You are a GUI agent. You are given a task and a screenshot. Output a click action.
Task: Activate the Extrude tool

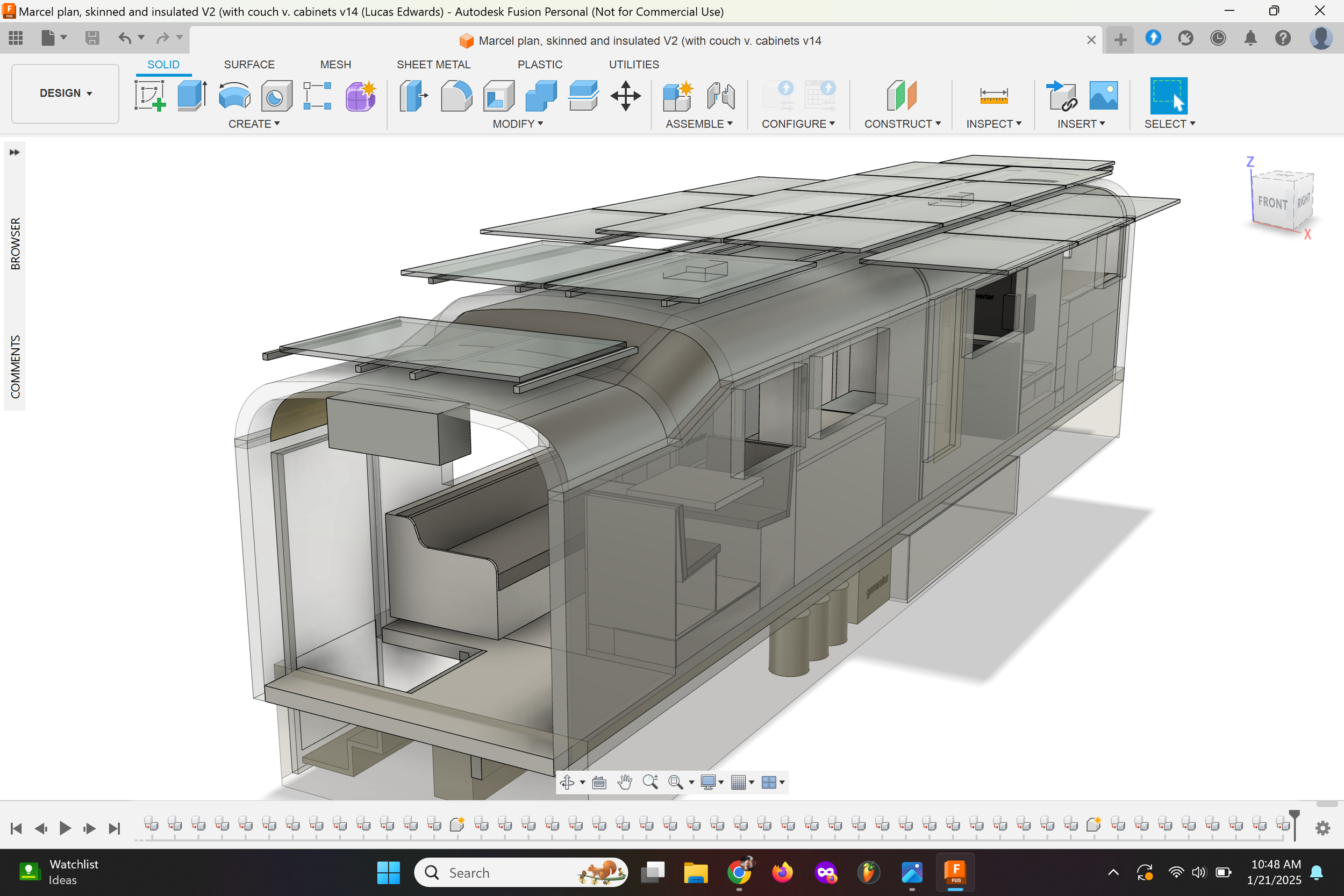(192, 96)
